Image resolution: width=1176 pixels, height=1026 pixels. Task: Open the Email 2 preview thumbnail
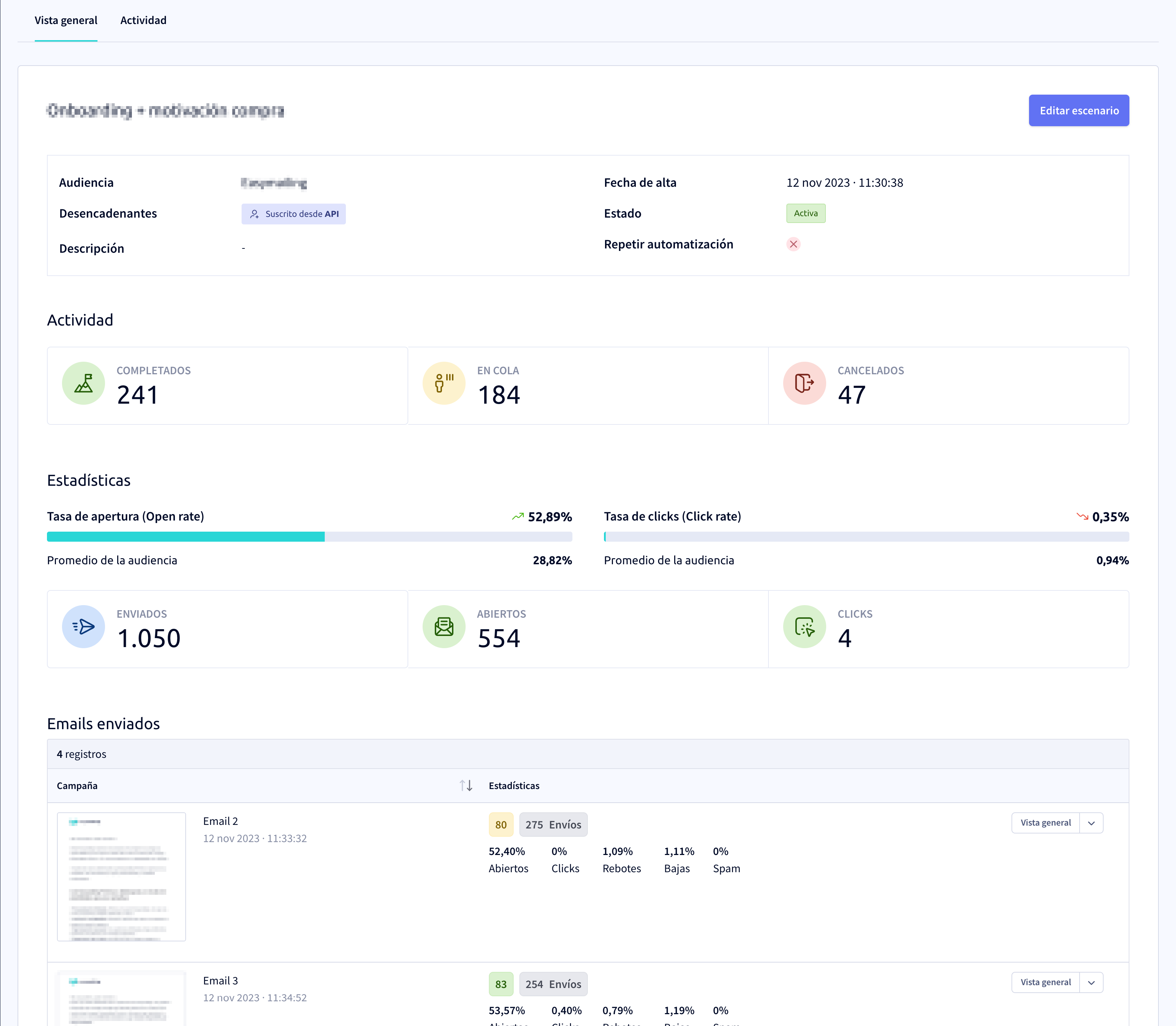pyautogui.click(x=122, y=877)
